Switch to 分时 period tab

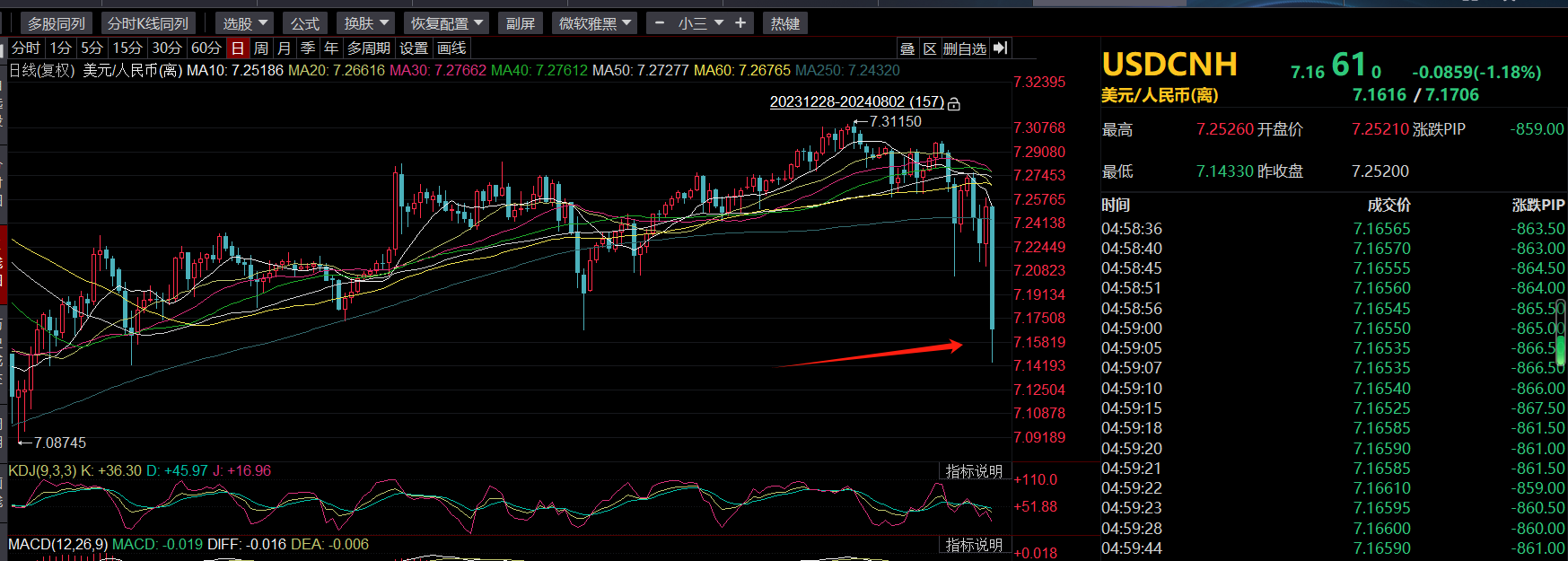click(26, 48)
